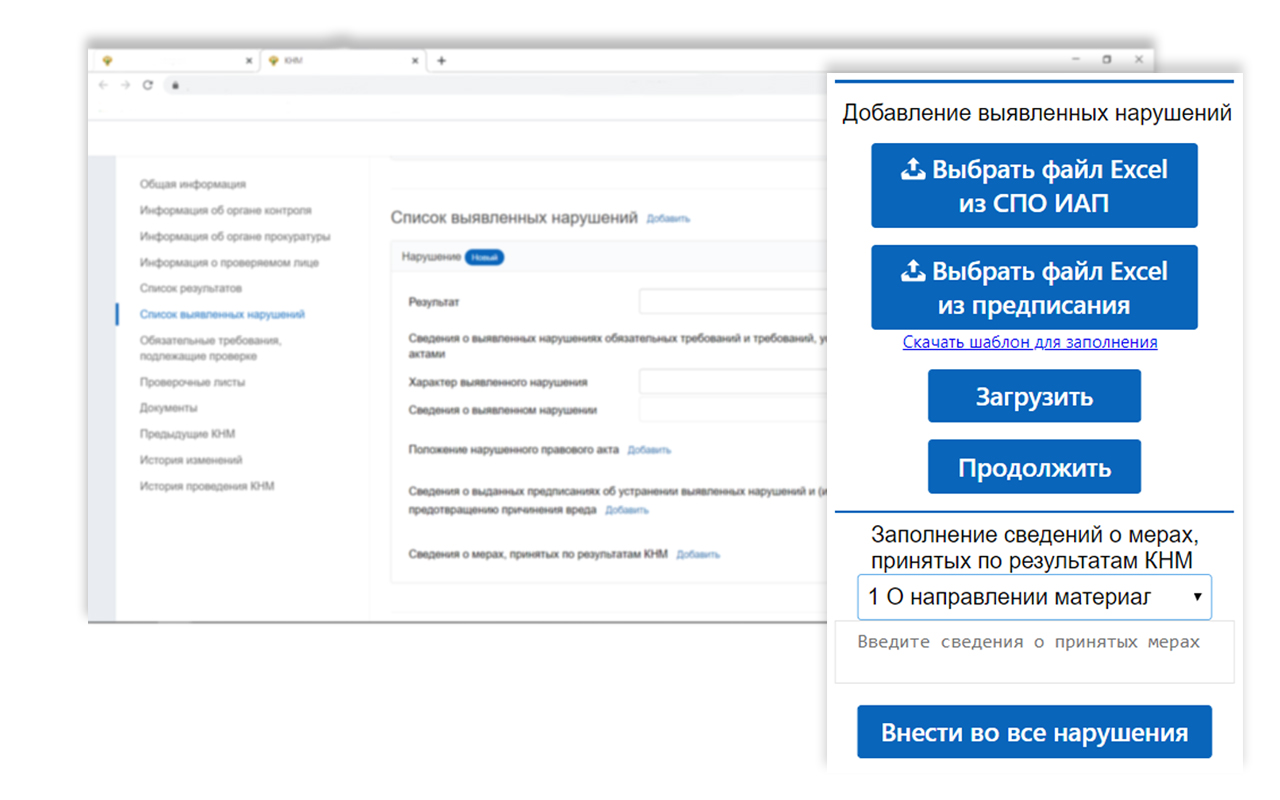
Task: Reload the page with the refresh icon
Action: pos(147,85)
